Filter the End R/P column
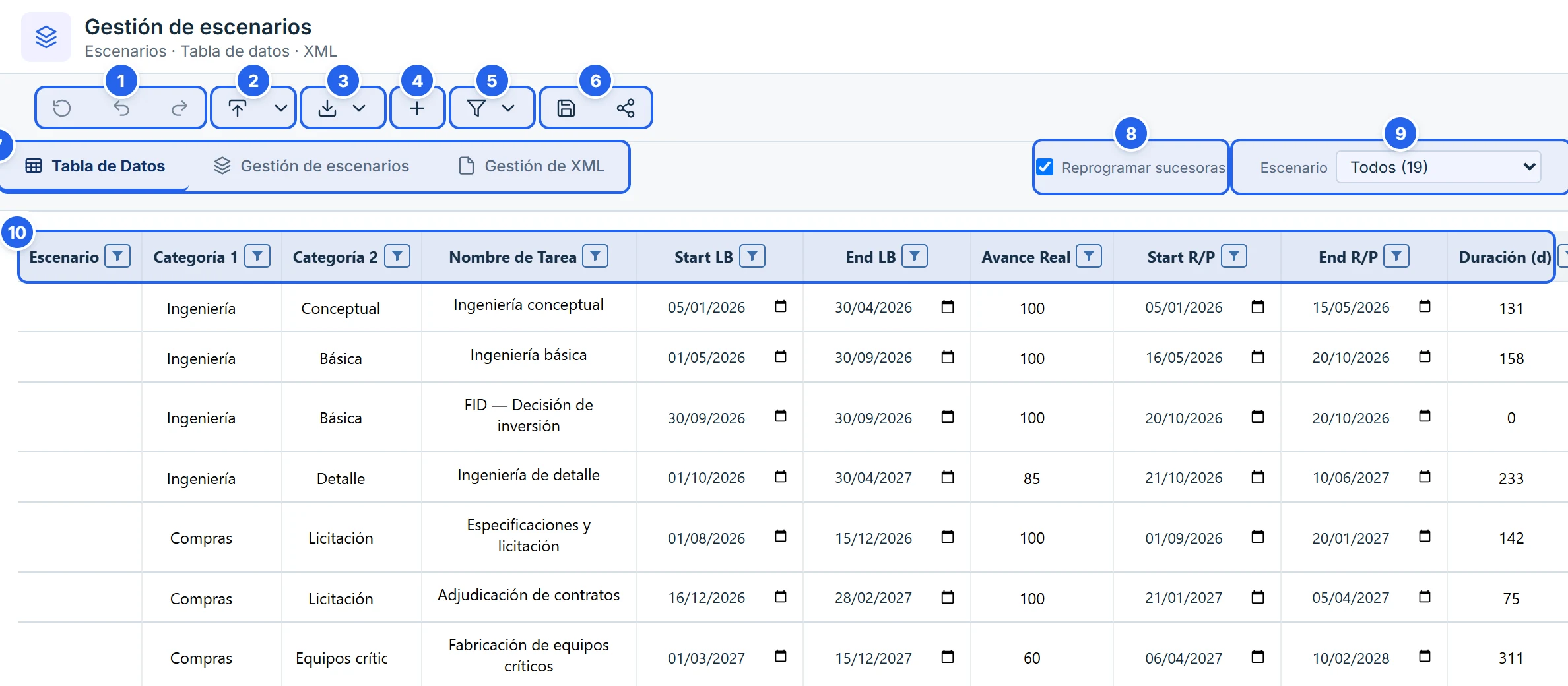1568x686 pixels. 1396,256
